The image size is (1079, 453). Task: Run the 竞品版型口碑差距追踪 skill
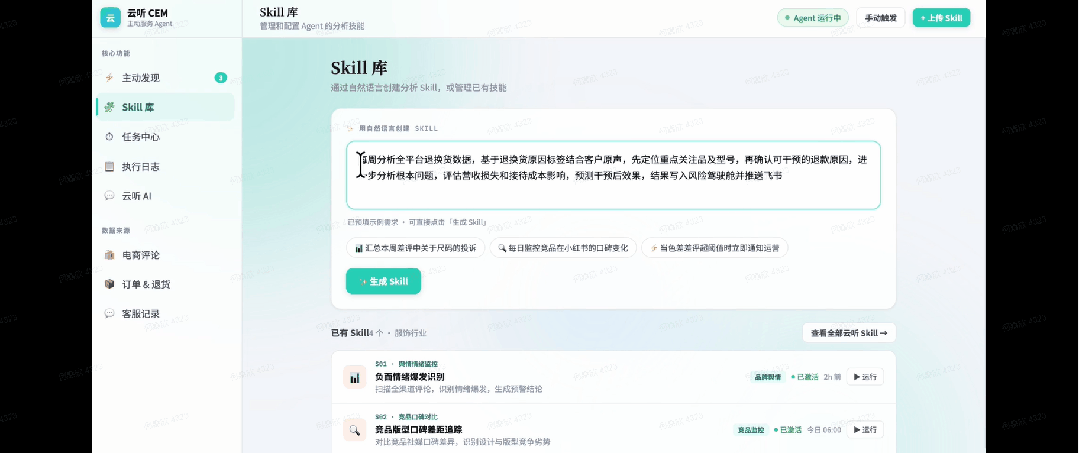click(865, 430)
